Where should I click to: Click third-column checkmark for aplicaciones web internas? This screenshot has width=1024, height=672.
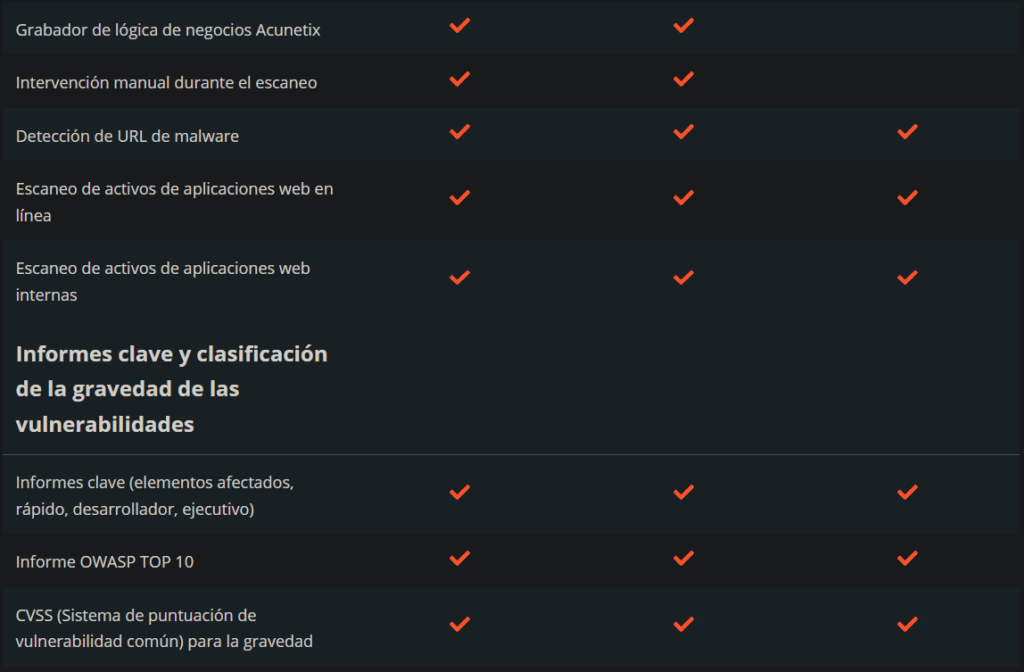coord(908,277)
